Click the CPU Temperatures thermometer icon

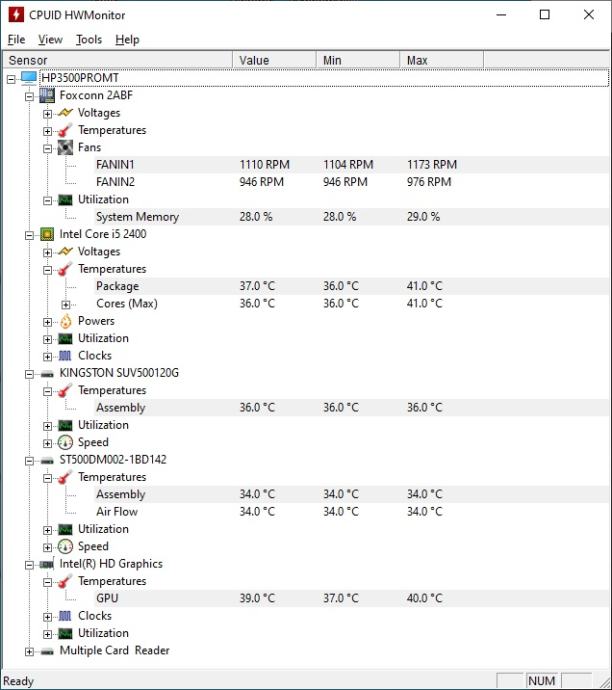65,269
